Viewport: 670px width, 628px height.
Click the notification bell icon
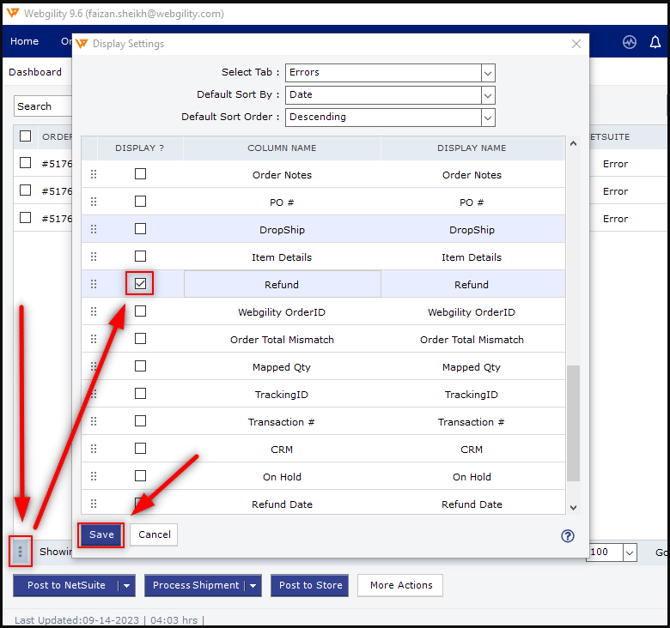point(656,42)
